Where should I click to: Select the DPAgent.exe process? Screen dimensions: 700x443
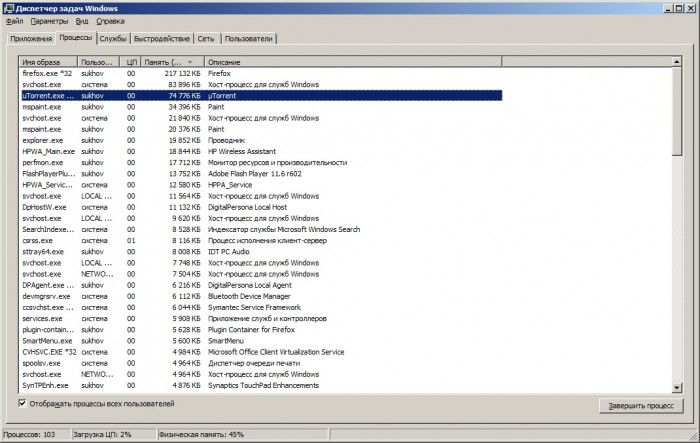click(261, 285)
